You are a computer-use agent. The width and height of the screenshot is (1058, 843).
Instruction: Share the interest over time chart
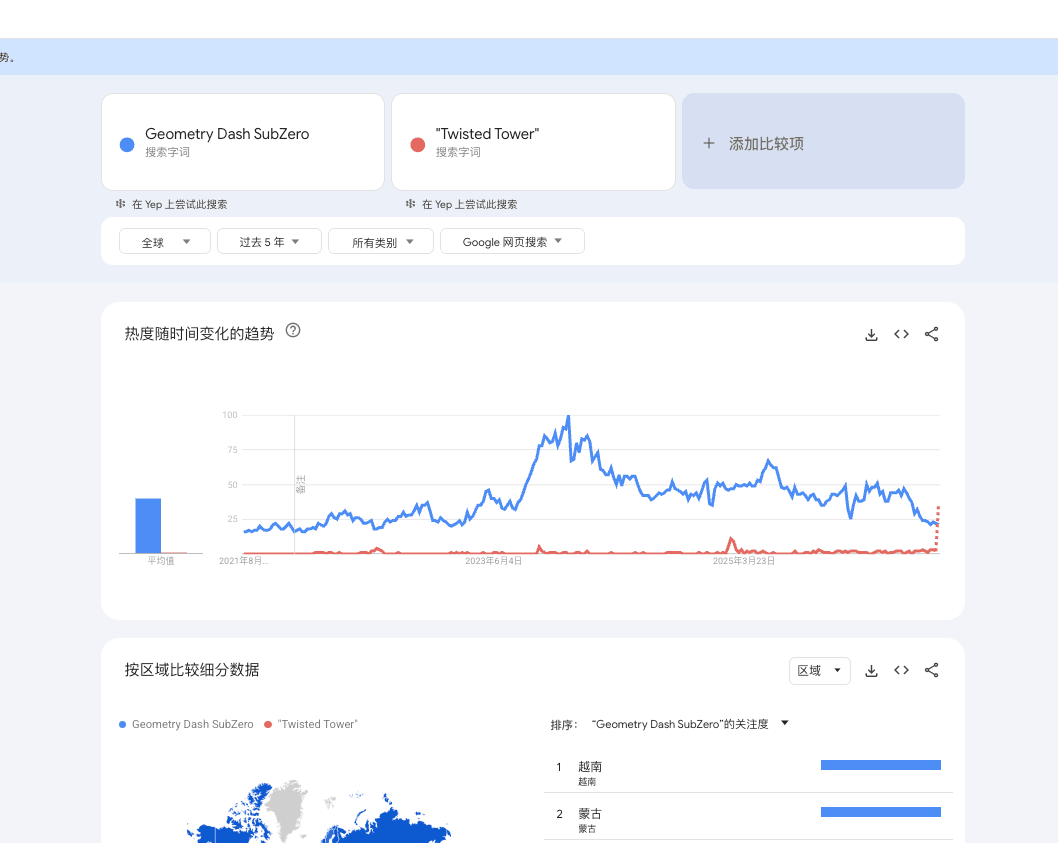[x=931, y=334]
